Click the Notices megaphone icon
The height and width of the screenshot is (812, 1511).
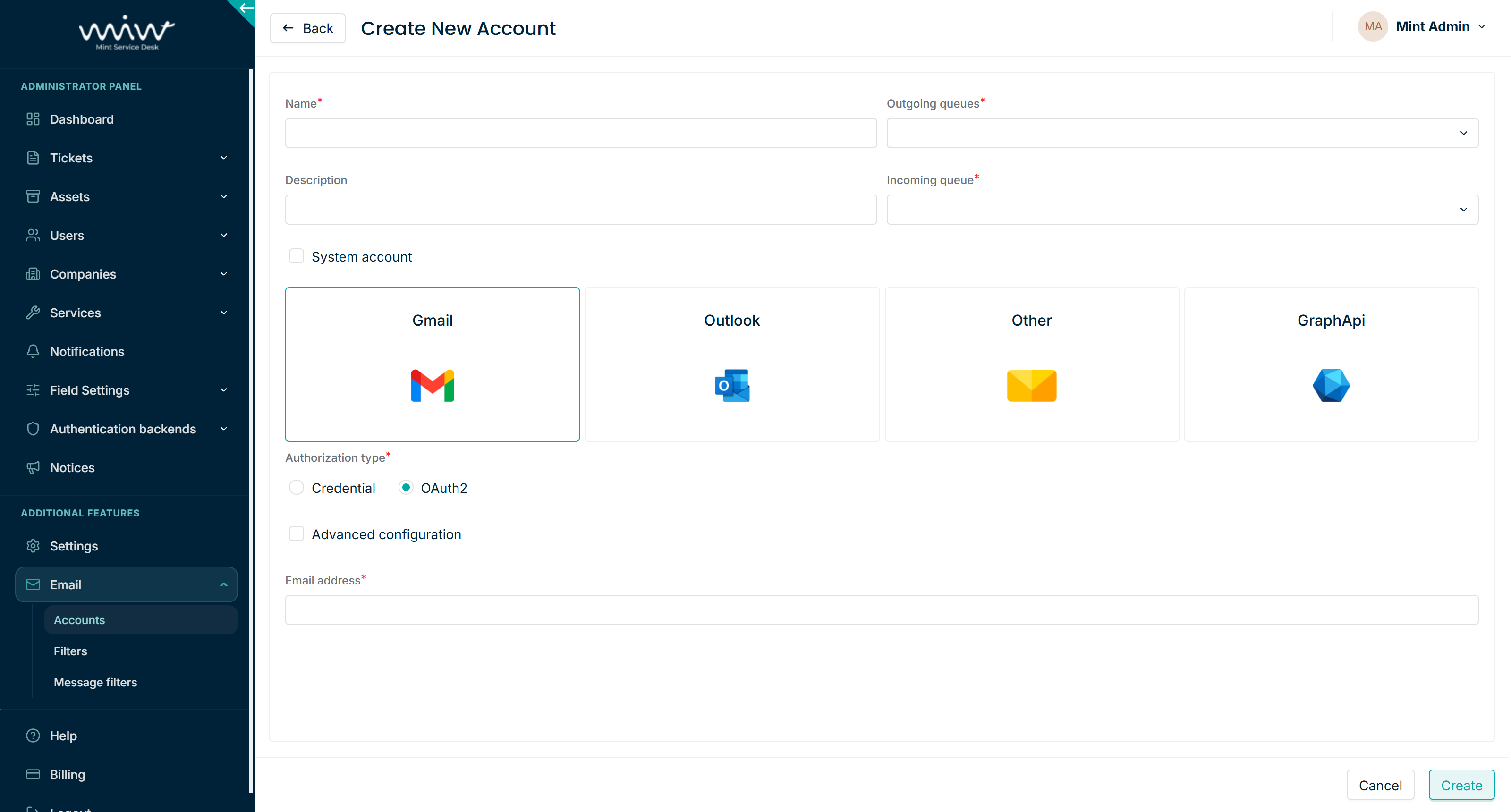pyautogui.click(x=33, y=467)
